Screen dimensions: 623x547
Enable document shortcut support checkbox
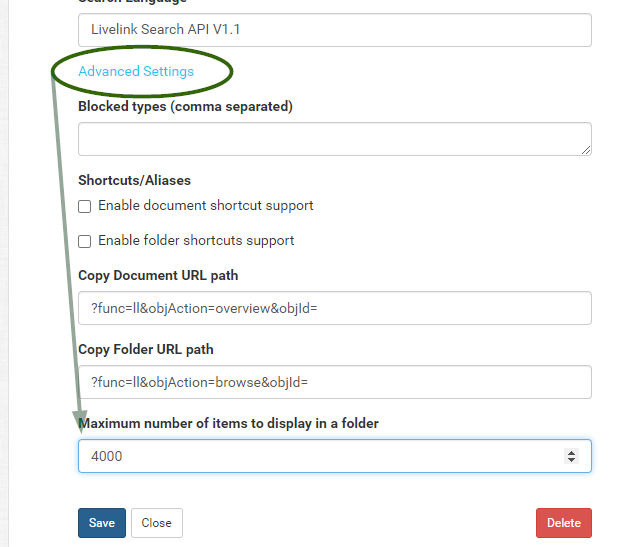[85, 206]
